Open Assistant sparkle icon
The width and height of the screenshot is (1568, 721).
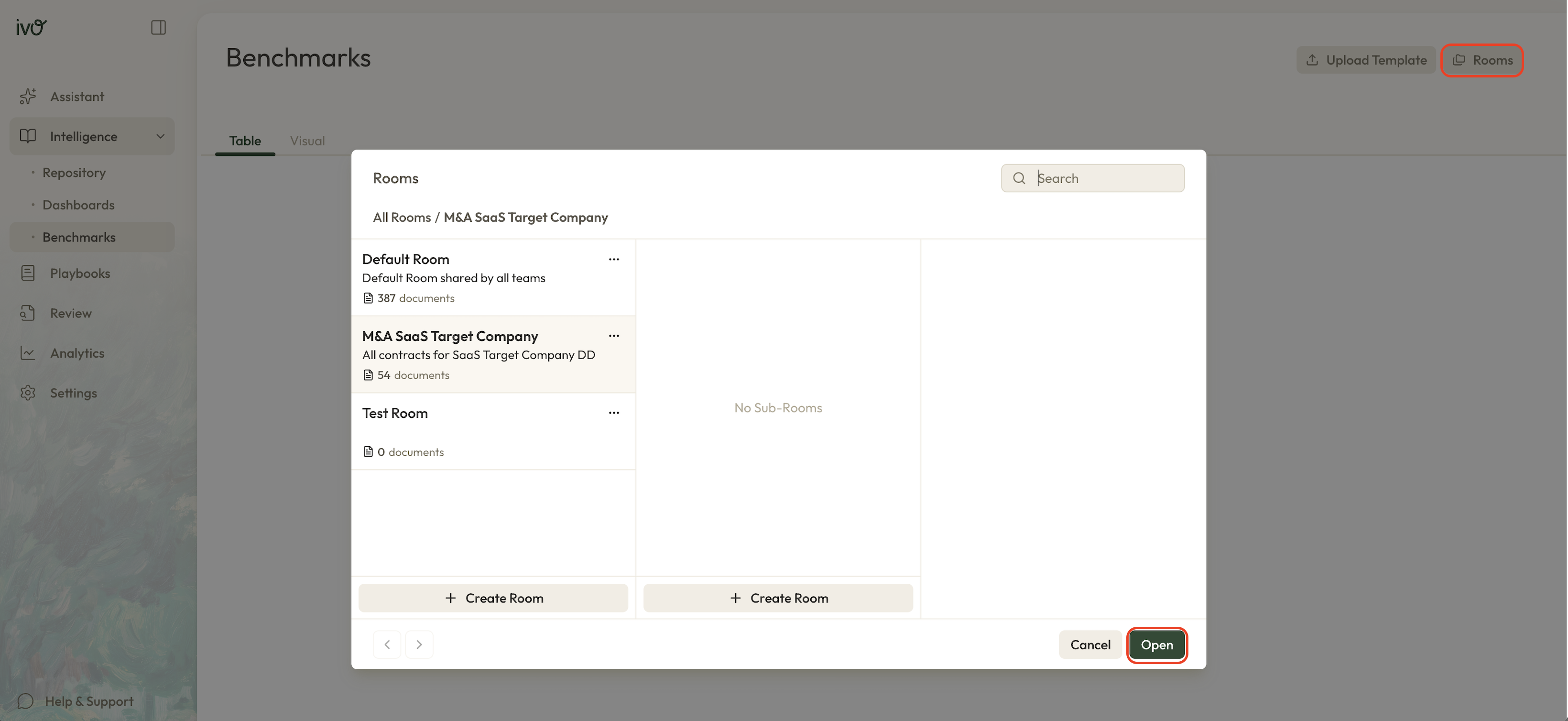coord(28,96)
